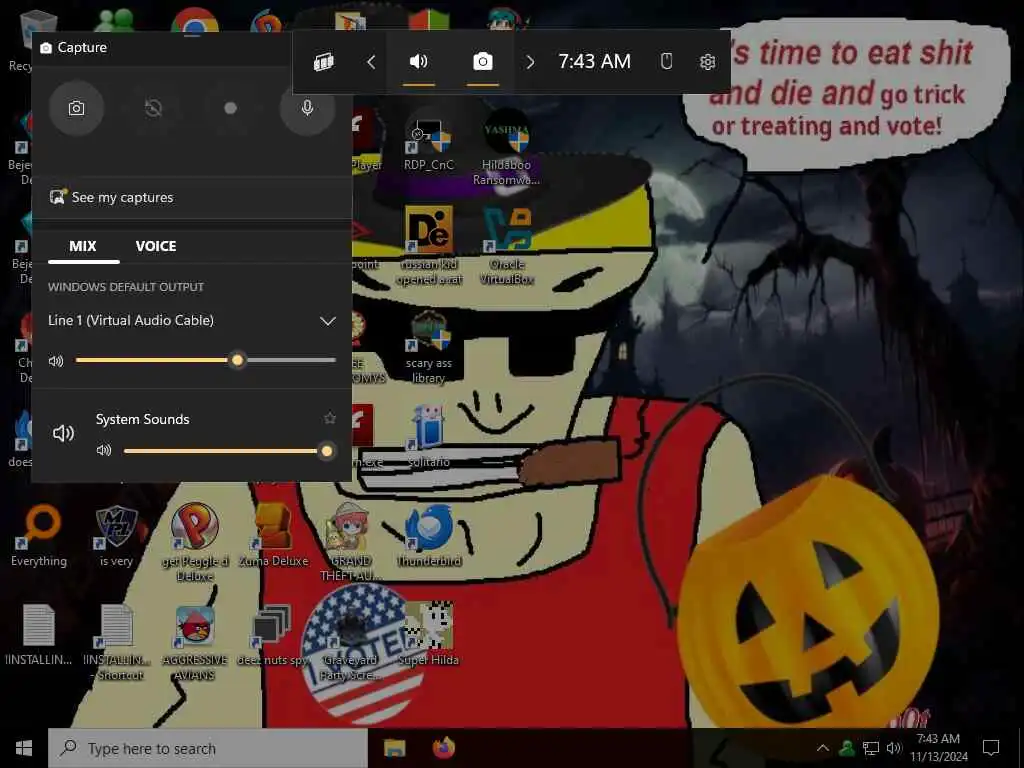Launch the Everything search shortcut

pyautogui.click(x=39, y=536)
